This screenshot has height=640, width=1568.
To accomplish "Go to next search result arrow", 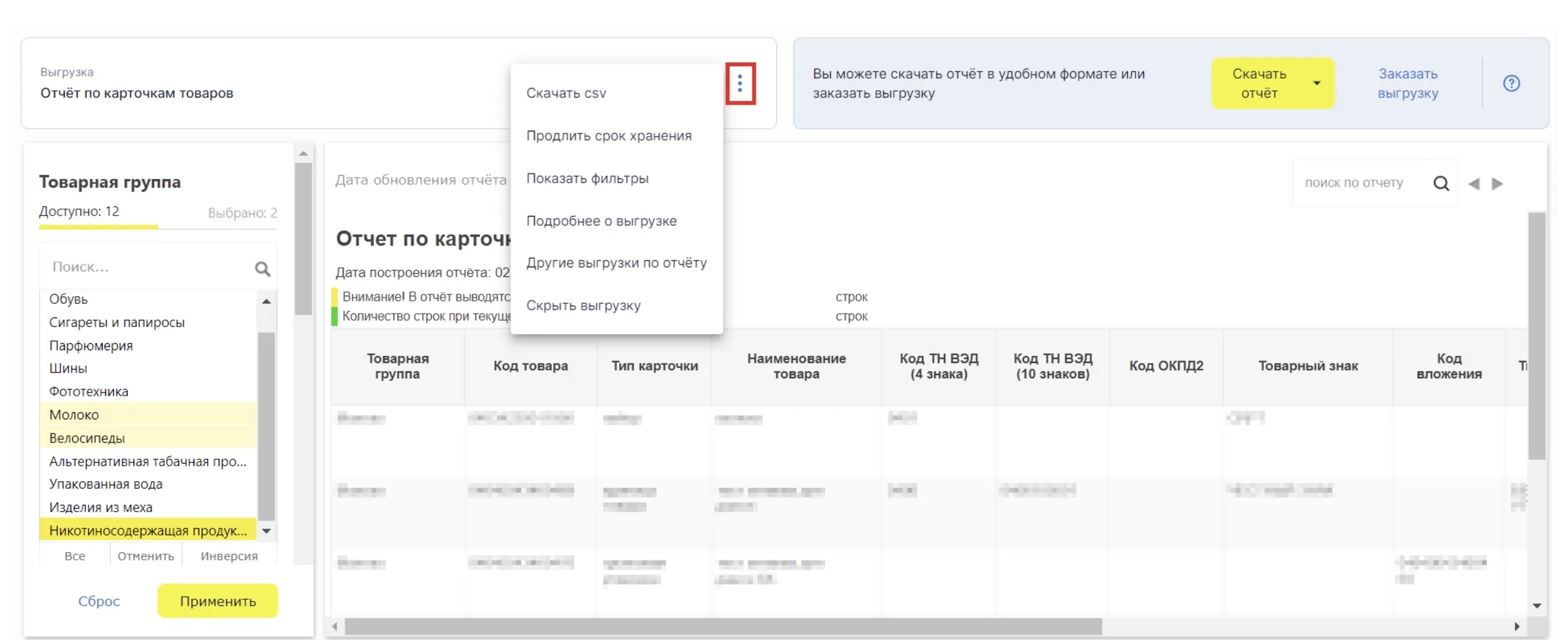I will coord(1497,184).
